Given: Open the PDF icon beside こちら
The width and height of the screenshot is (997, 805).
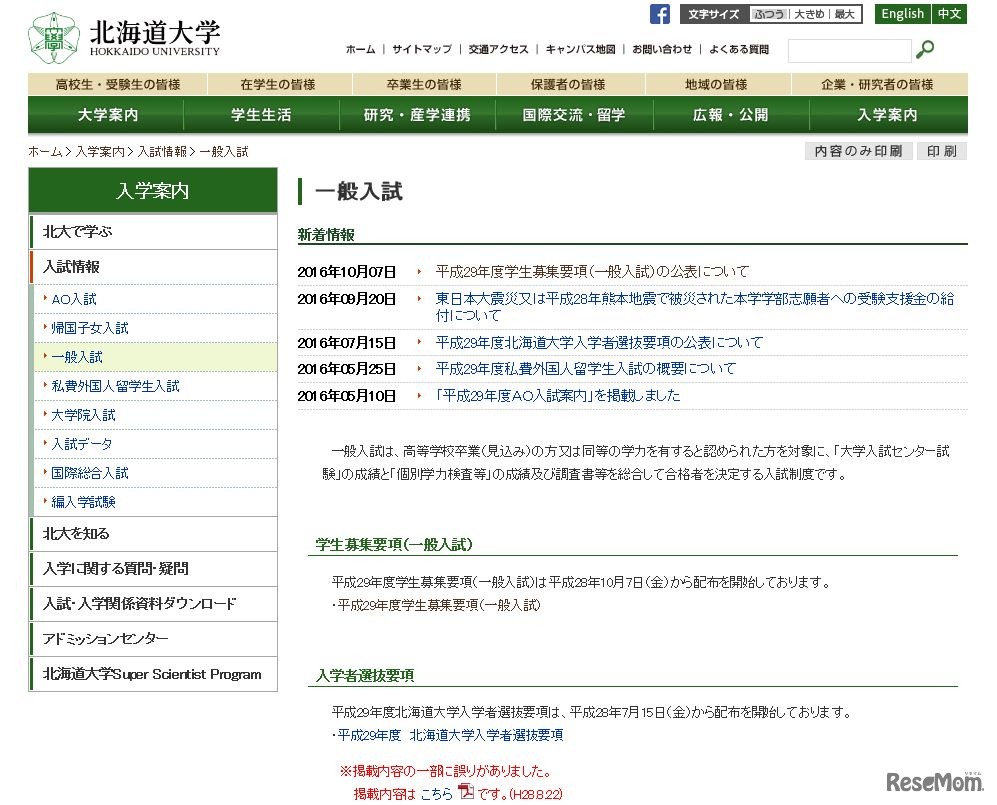Looking at the screenshot, I should point(466,791).
